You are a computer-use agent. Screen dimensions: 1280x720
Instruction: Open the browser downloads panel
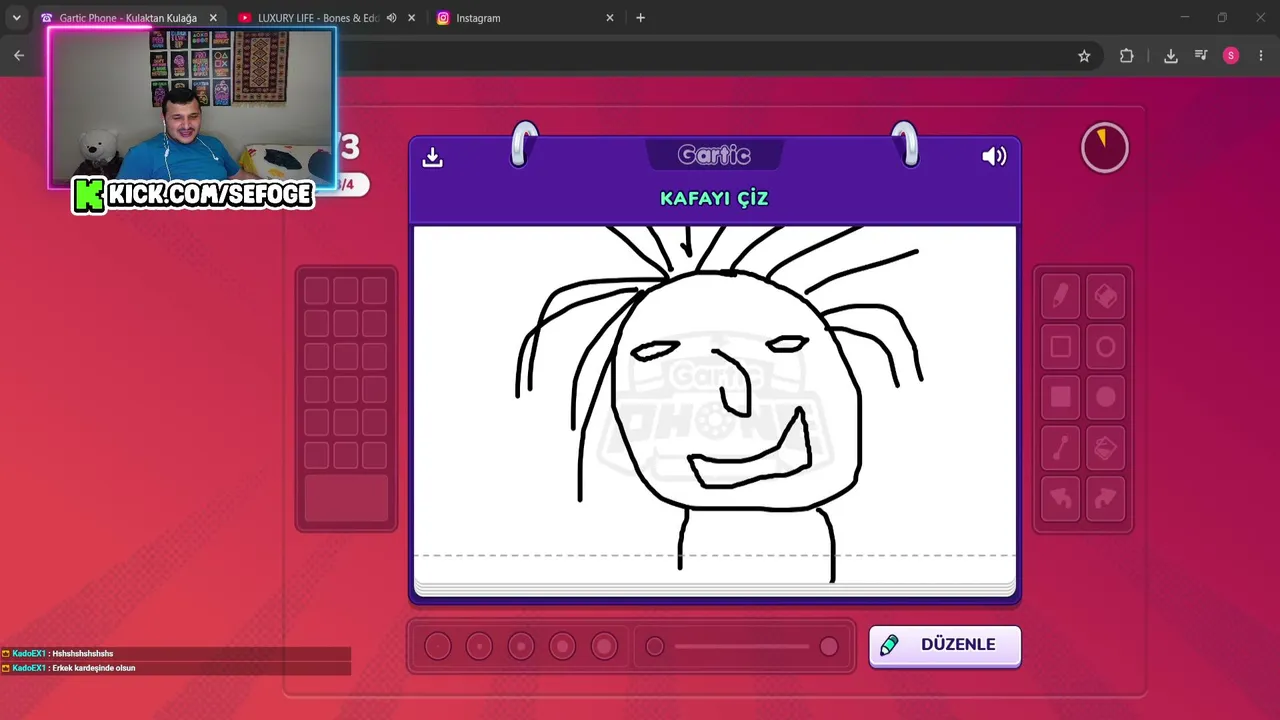tap(1171, 56)
